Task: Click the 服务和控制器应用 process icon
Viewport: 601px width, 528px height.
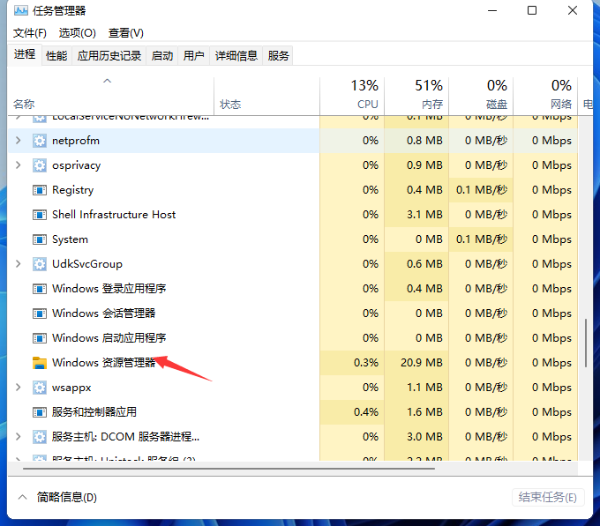Action: (40, 411)
